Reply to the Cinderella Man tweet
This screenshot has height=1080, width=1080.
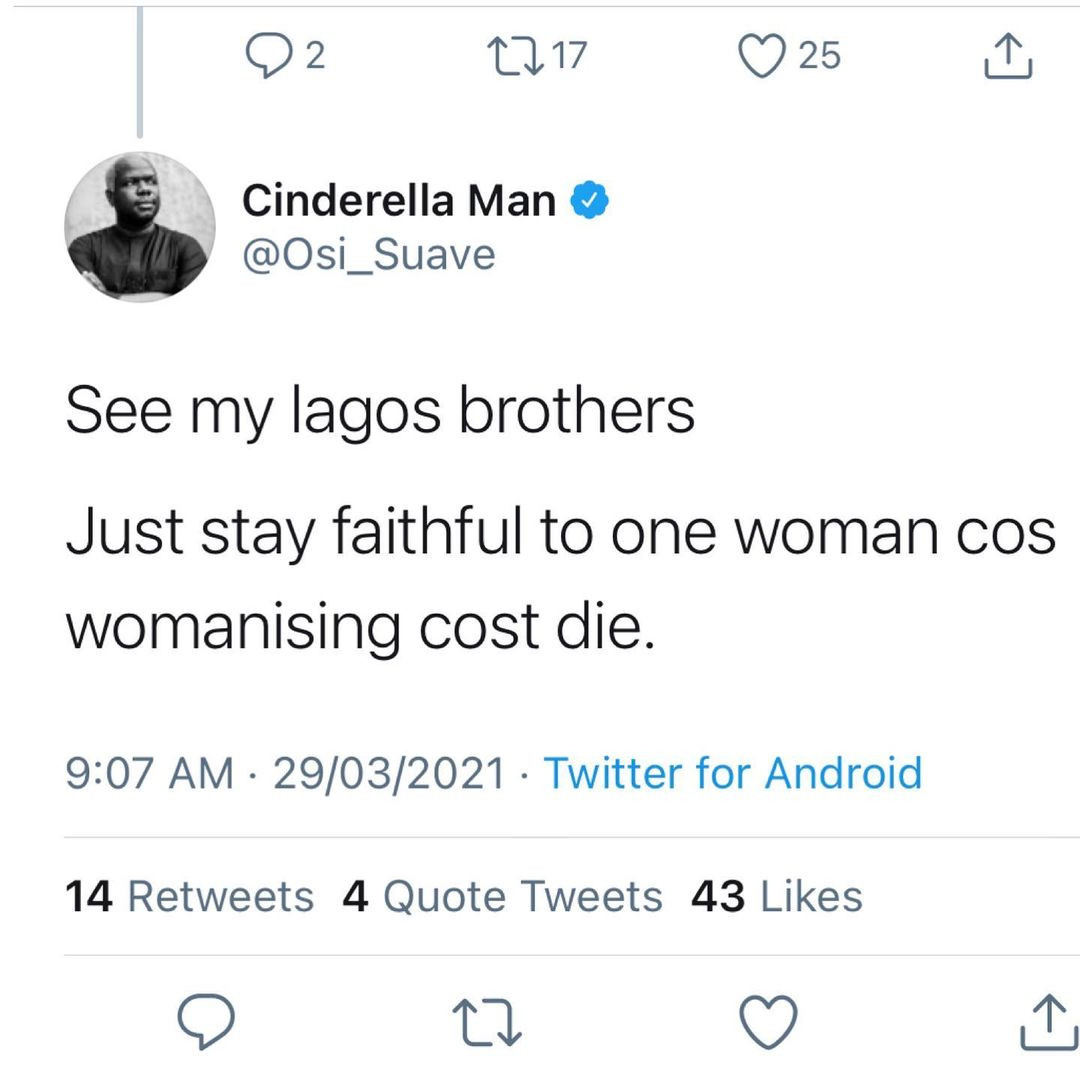click(206, 1021)
